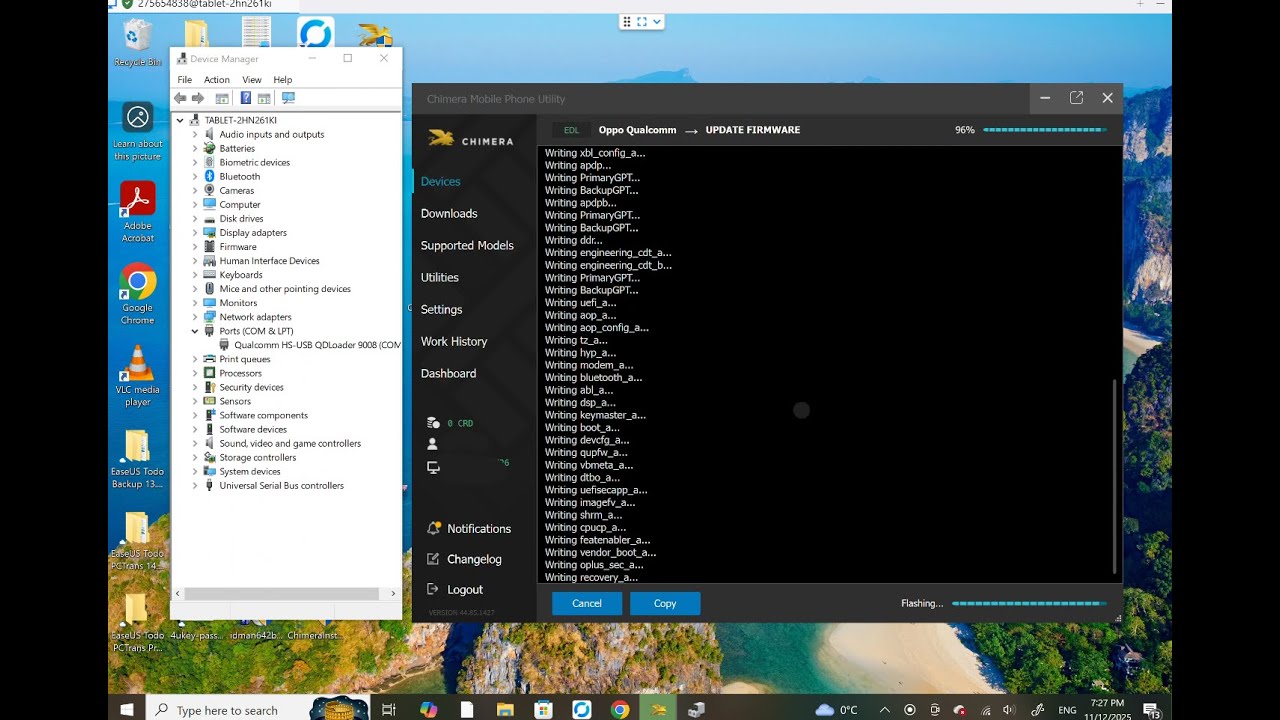The width and height of the screenshot is (1280, 720).
Task: Open Dashboard in Chimera sidebar
Action: click(x=448, y=373)
